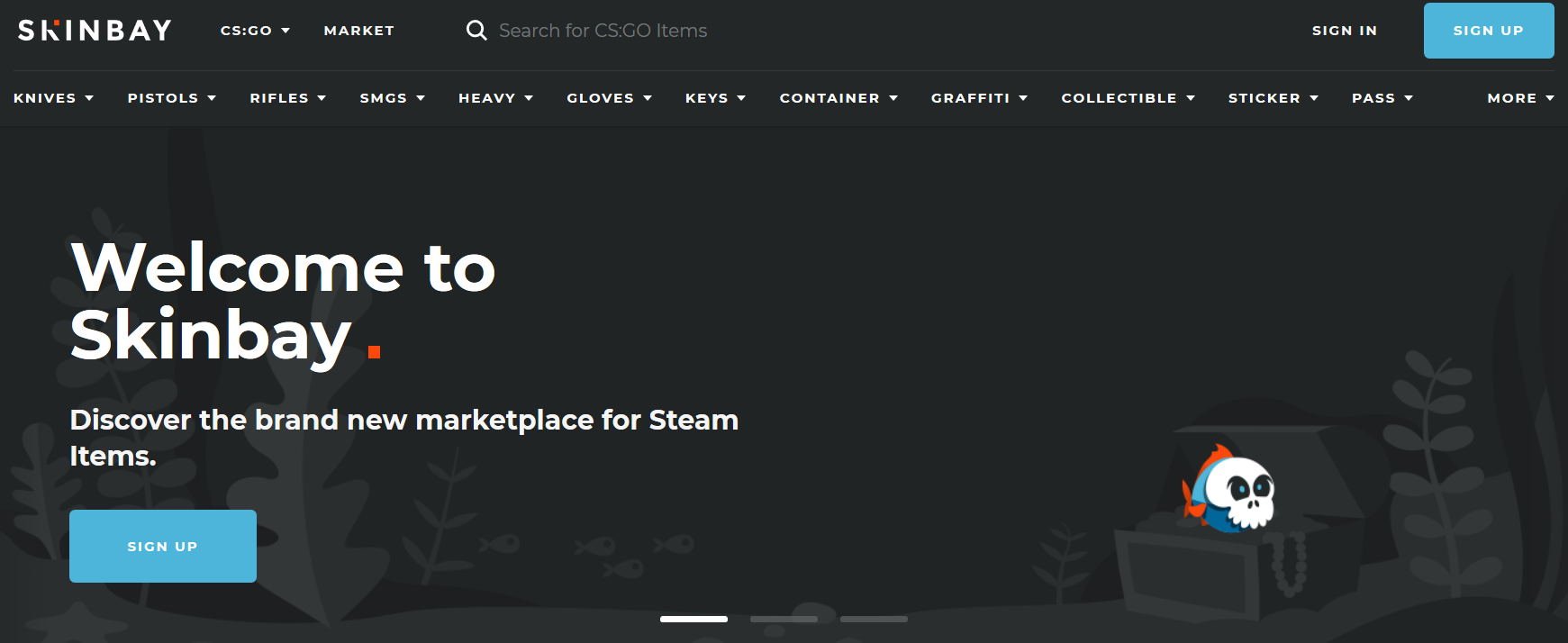Expand the Keys category menu
This screenshot has width=1568, height=643.
point(715,98)
